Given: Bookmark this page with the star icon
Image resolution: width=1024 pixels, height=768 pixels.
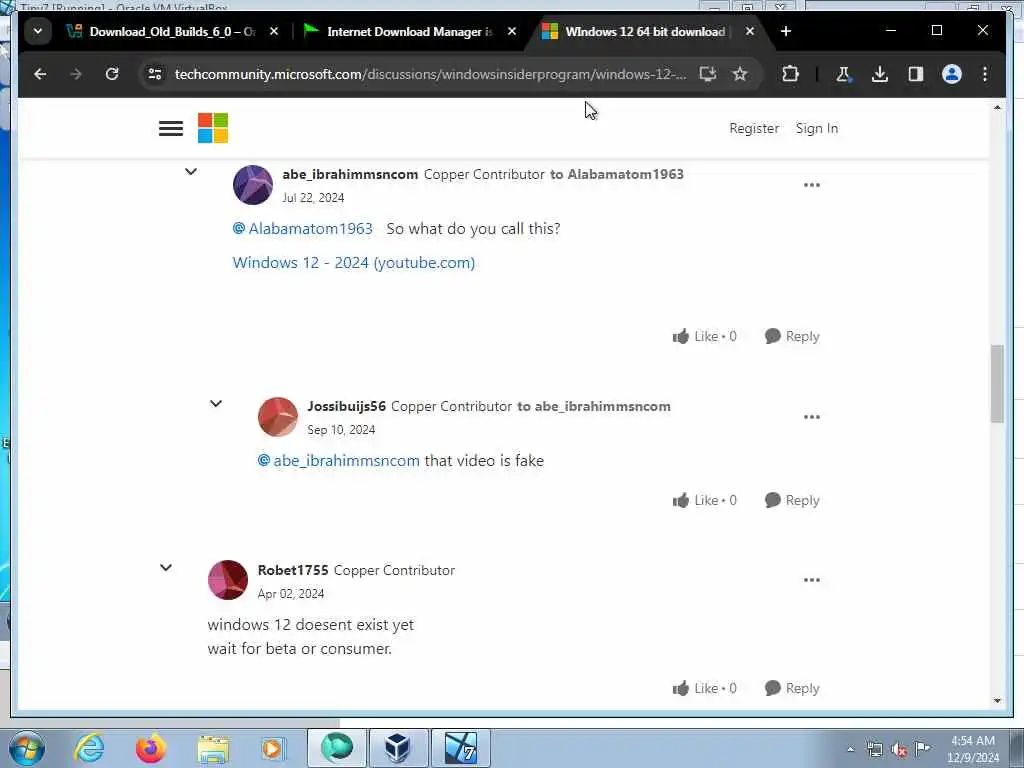Looking at the screenshot, I should pyautogui.click(x=739, y=74).
